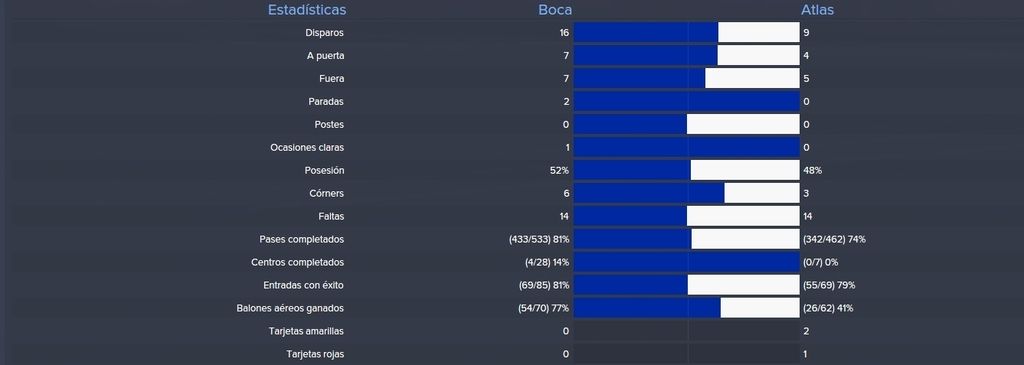Click the full blue Paradas bar

[x=686, y=101]
